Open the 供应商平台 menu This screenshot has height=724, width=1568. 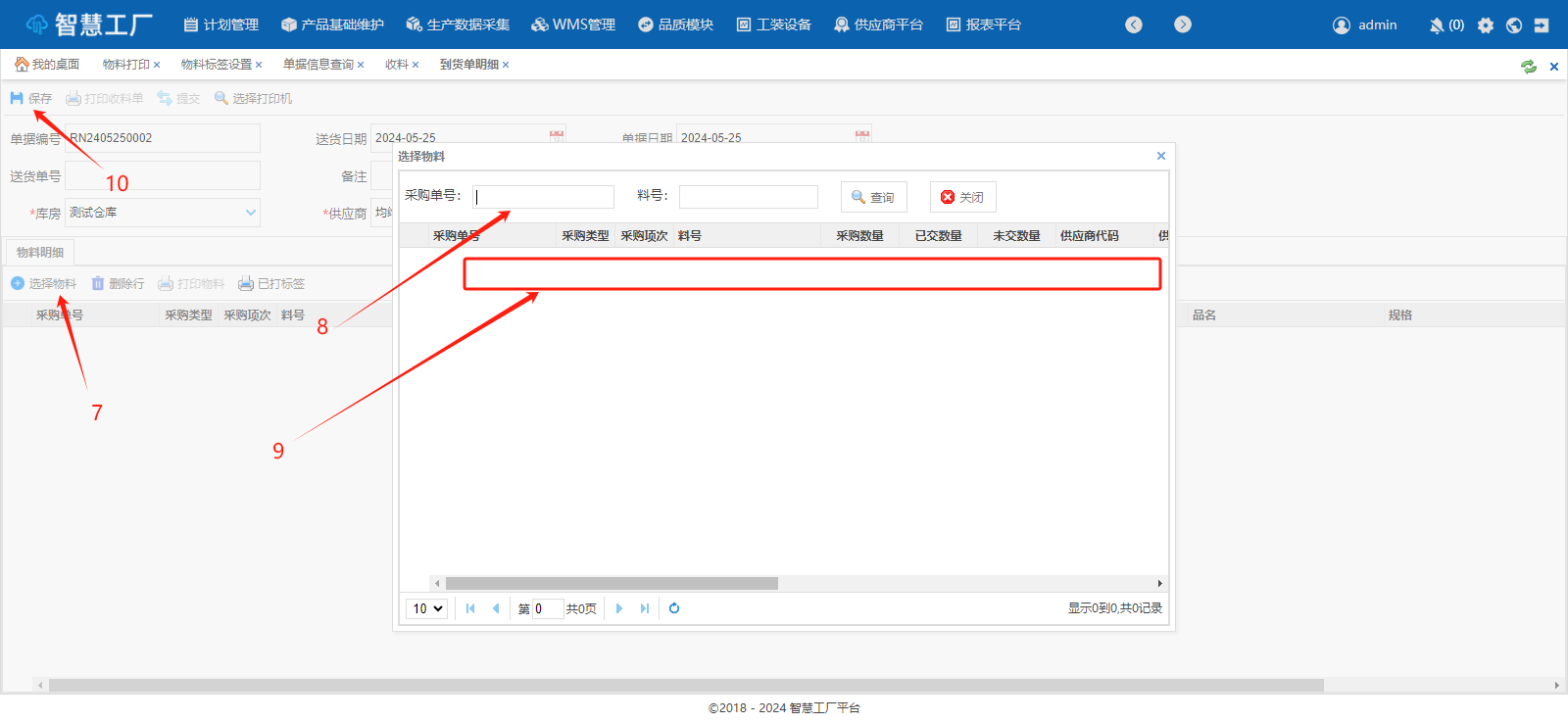878,24
